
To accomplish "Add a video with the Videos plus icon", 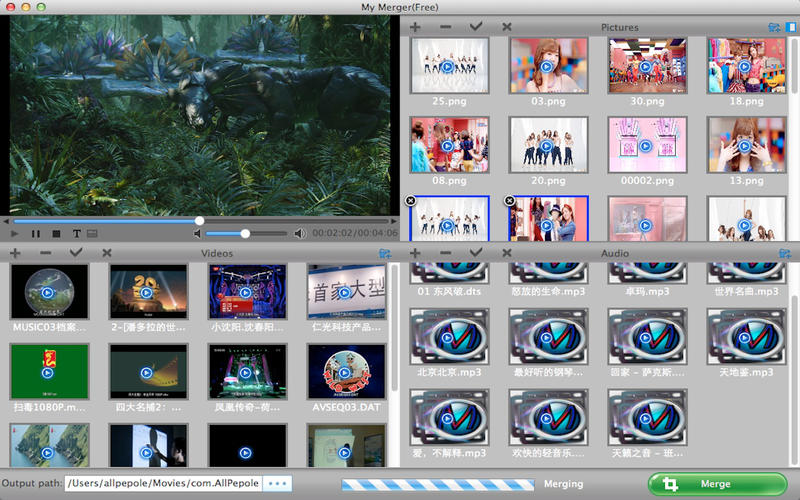I will 15,253.
